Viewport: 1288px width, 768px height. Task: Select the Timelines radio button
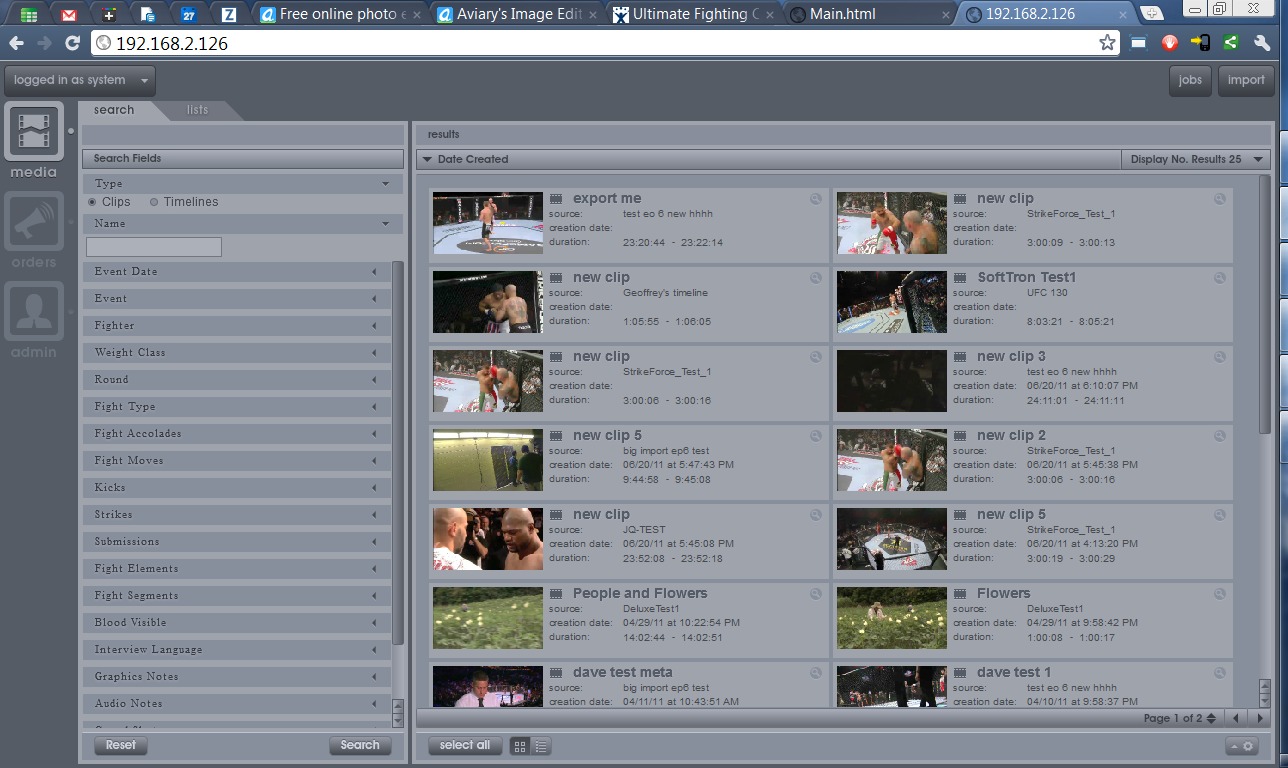point(154,202)
